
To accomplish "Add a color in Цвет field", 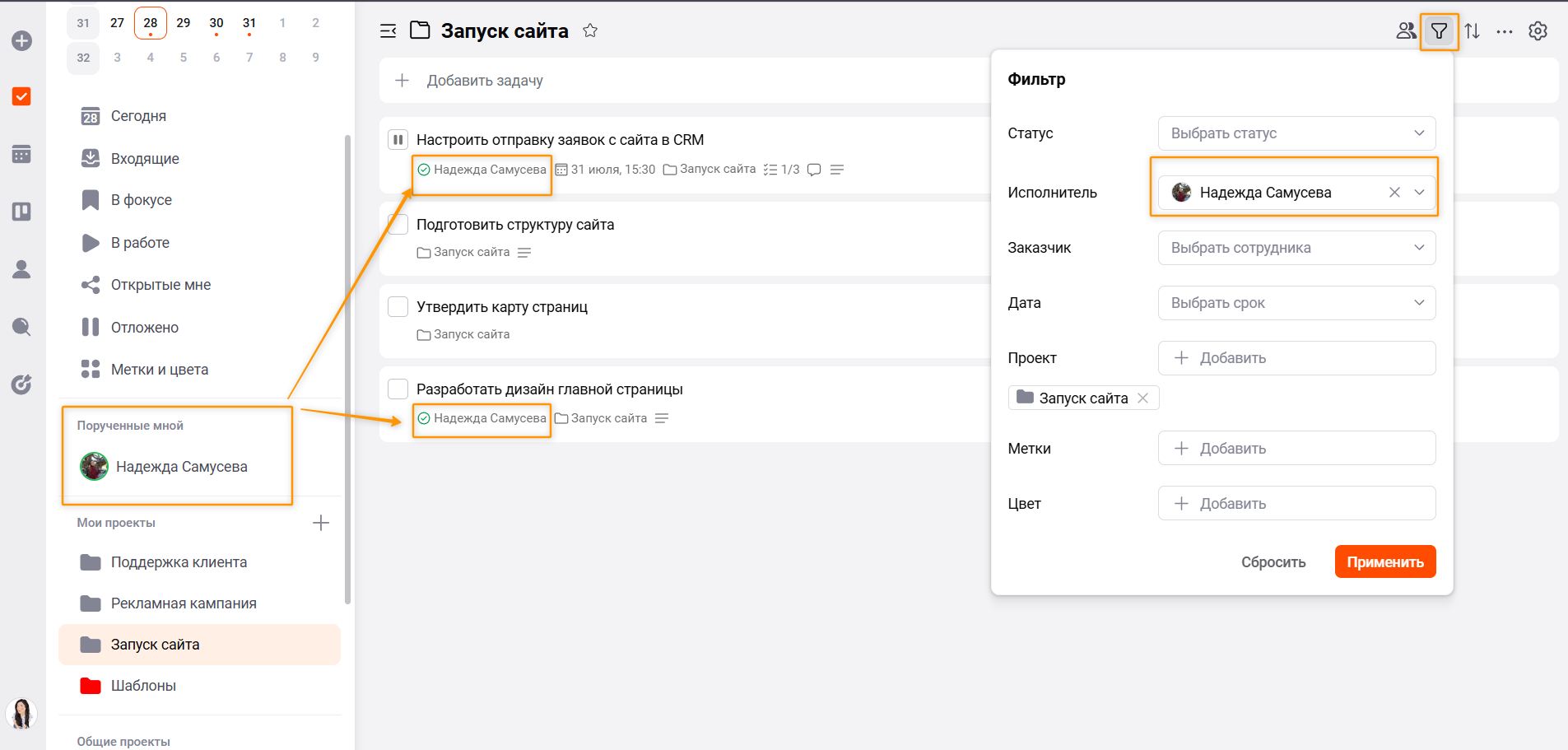I will click(x=1297, y=504).
